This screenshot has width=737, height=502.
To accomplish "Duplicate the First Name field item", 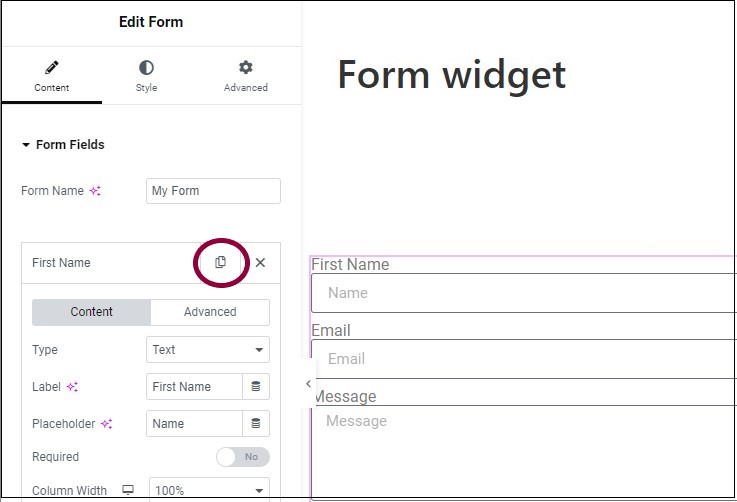I will tap(220, 262).
